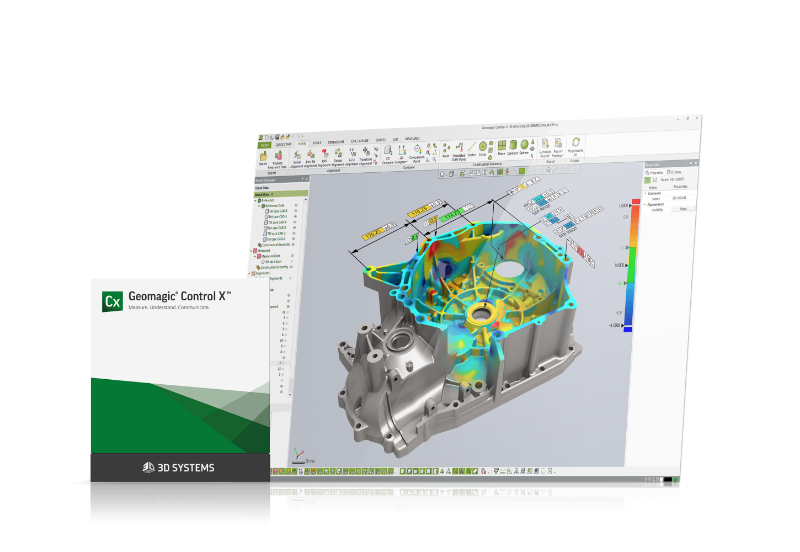Choose the Sphere construct tool
This screenshot has height=552, width=800.
coord(524,146)
